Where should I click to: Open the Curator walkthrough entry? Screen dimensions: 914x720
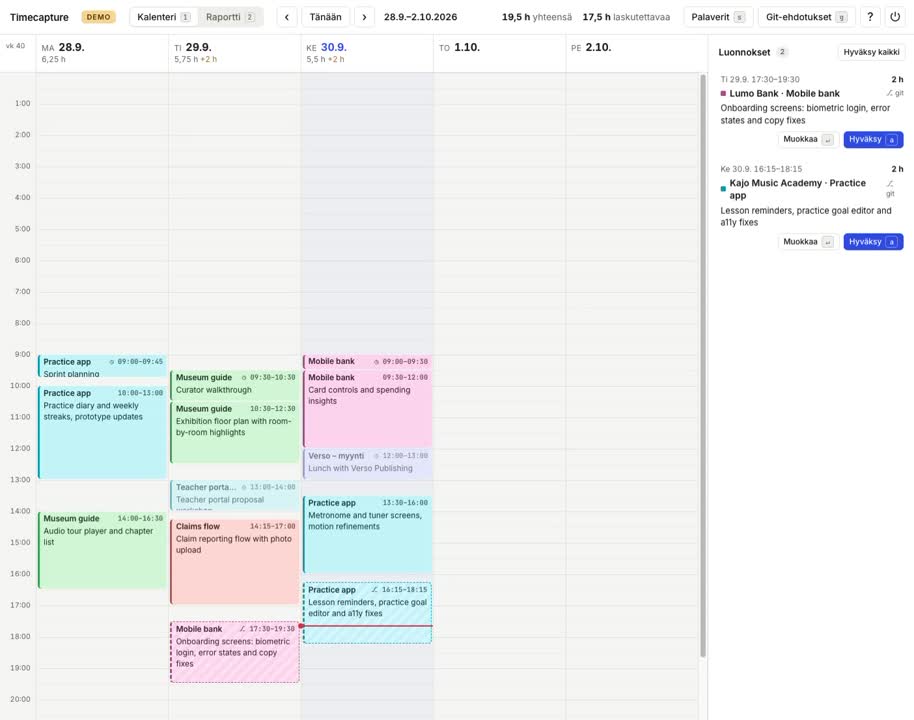(234, 384)
